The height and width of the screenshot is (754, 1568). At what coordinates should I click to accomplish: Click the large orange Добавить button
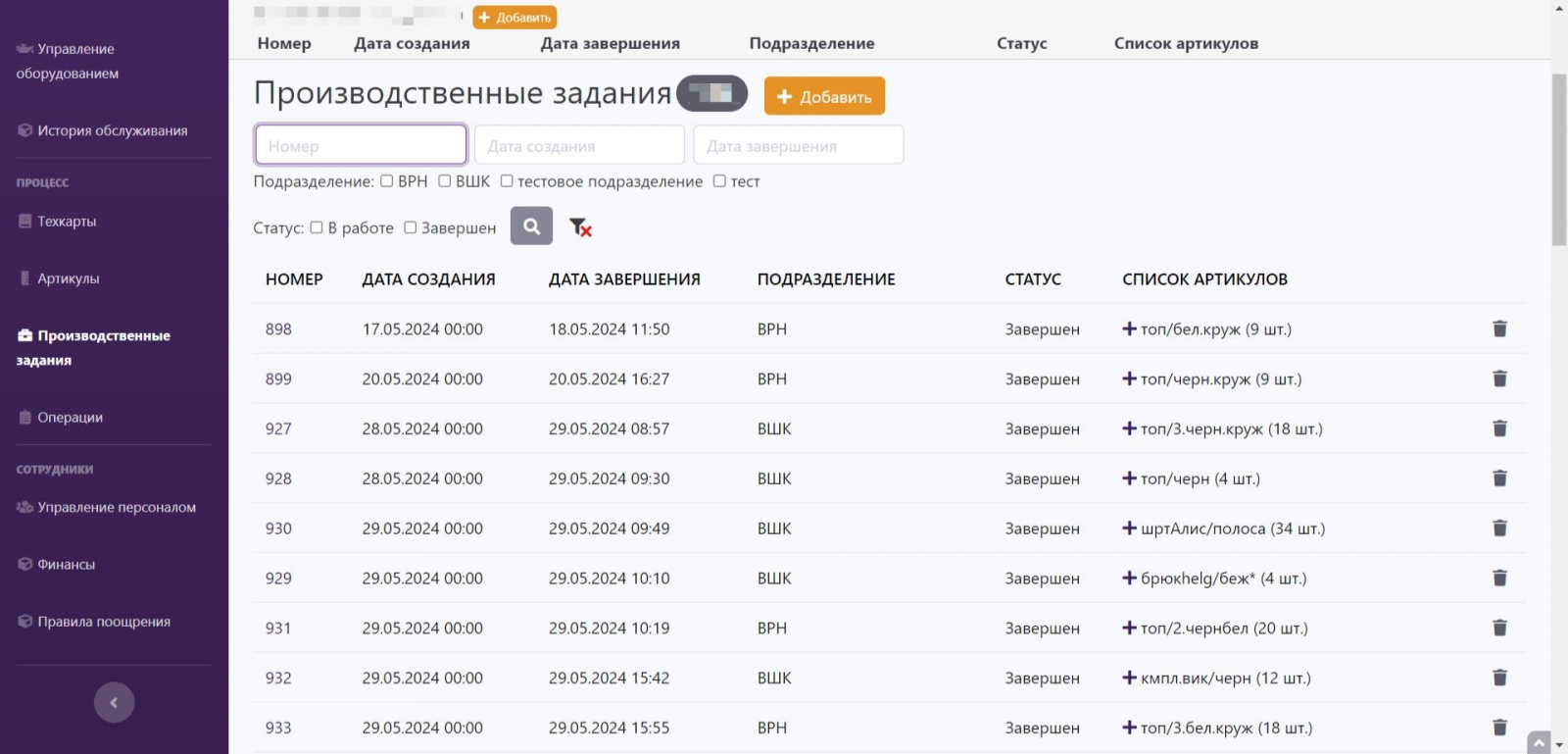pos(824,96)
